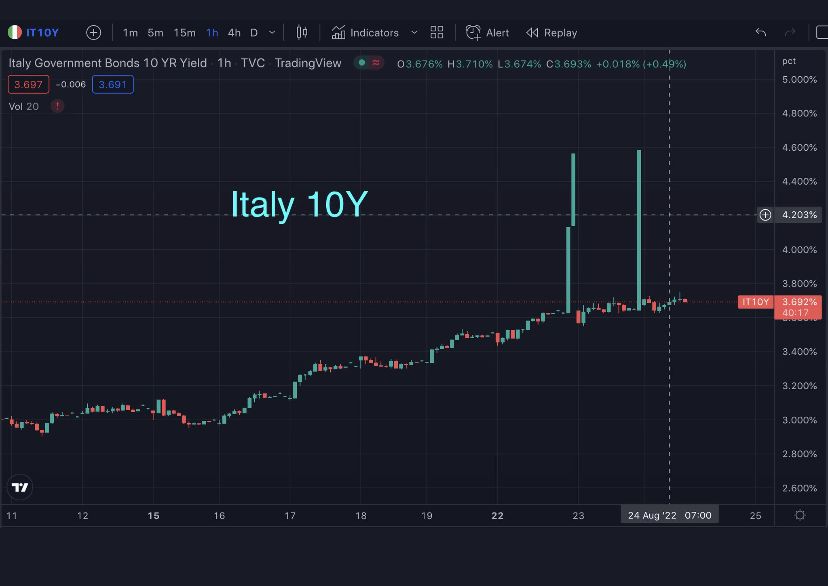
Task: Click the buy price button showing 3.691
Action: click(112, 84)
